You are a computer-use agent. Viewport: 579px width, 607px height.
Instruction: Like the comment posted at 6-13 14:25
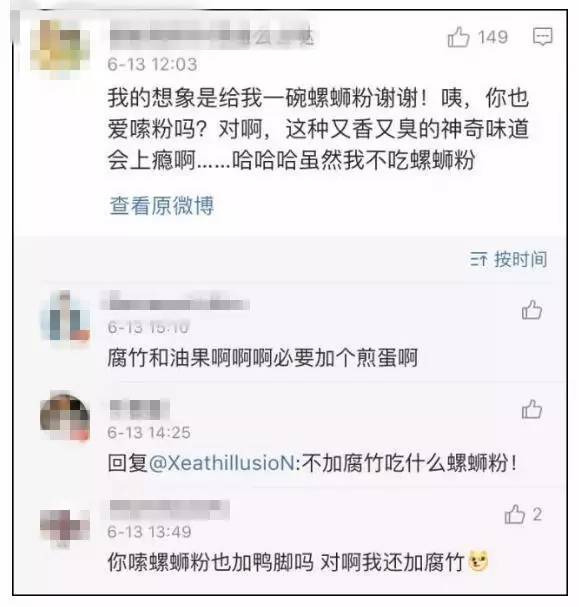tap(532, 410)
